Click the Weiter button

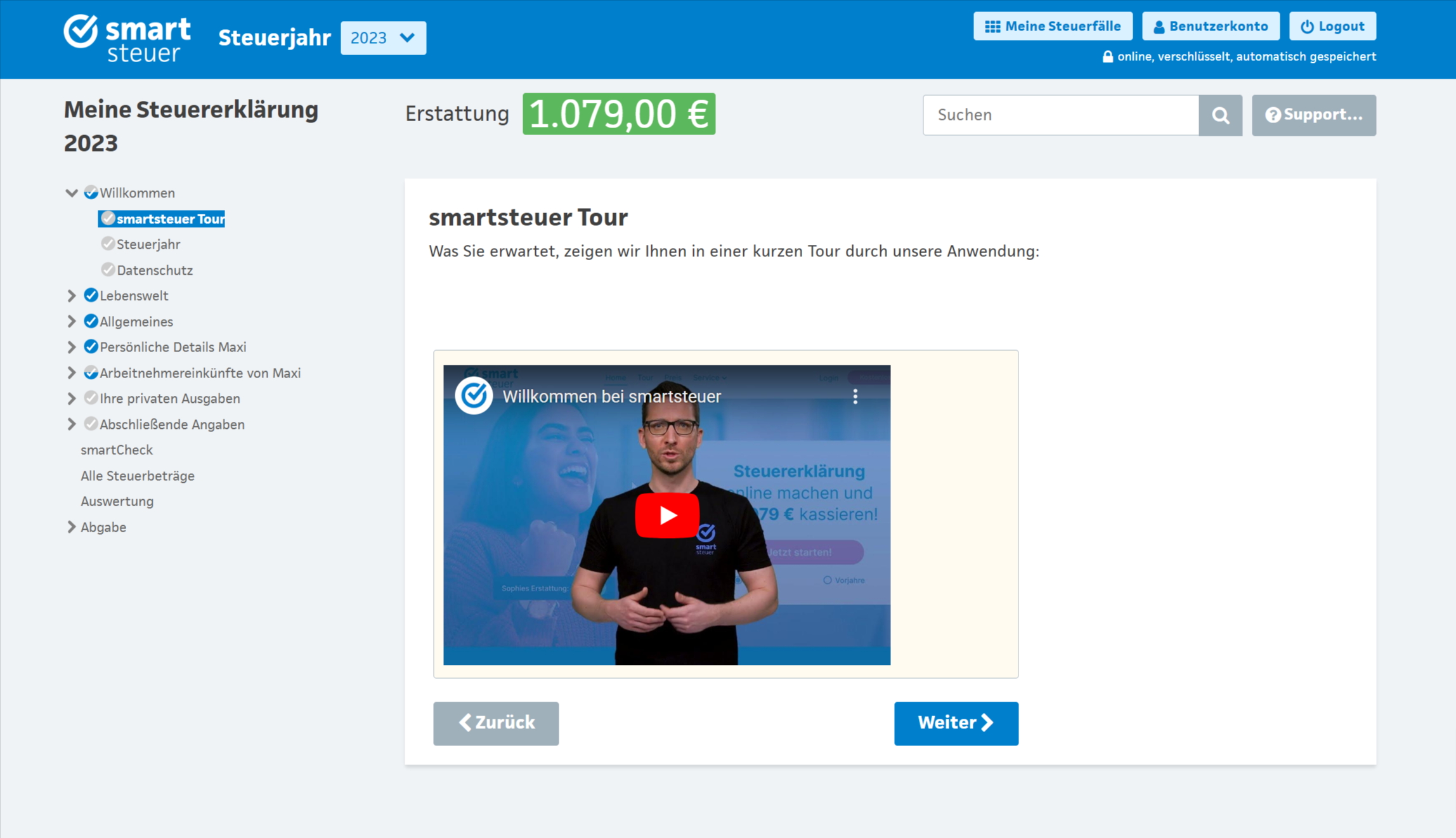[x=956, y=723]
